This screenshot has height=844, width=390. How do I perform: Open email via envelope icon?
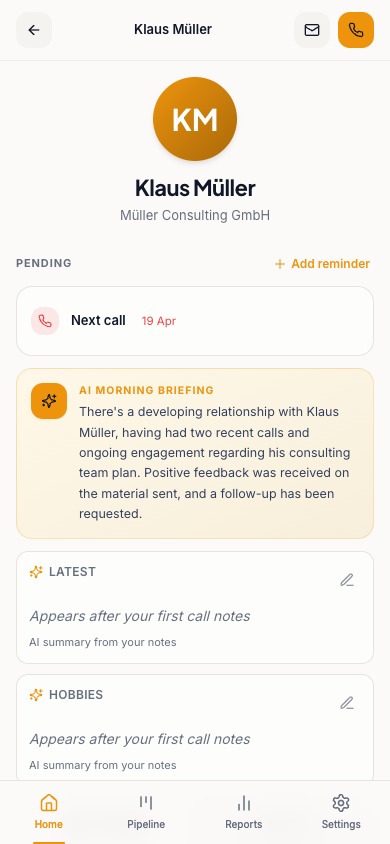[x=312, y=30]
